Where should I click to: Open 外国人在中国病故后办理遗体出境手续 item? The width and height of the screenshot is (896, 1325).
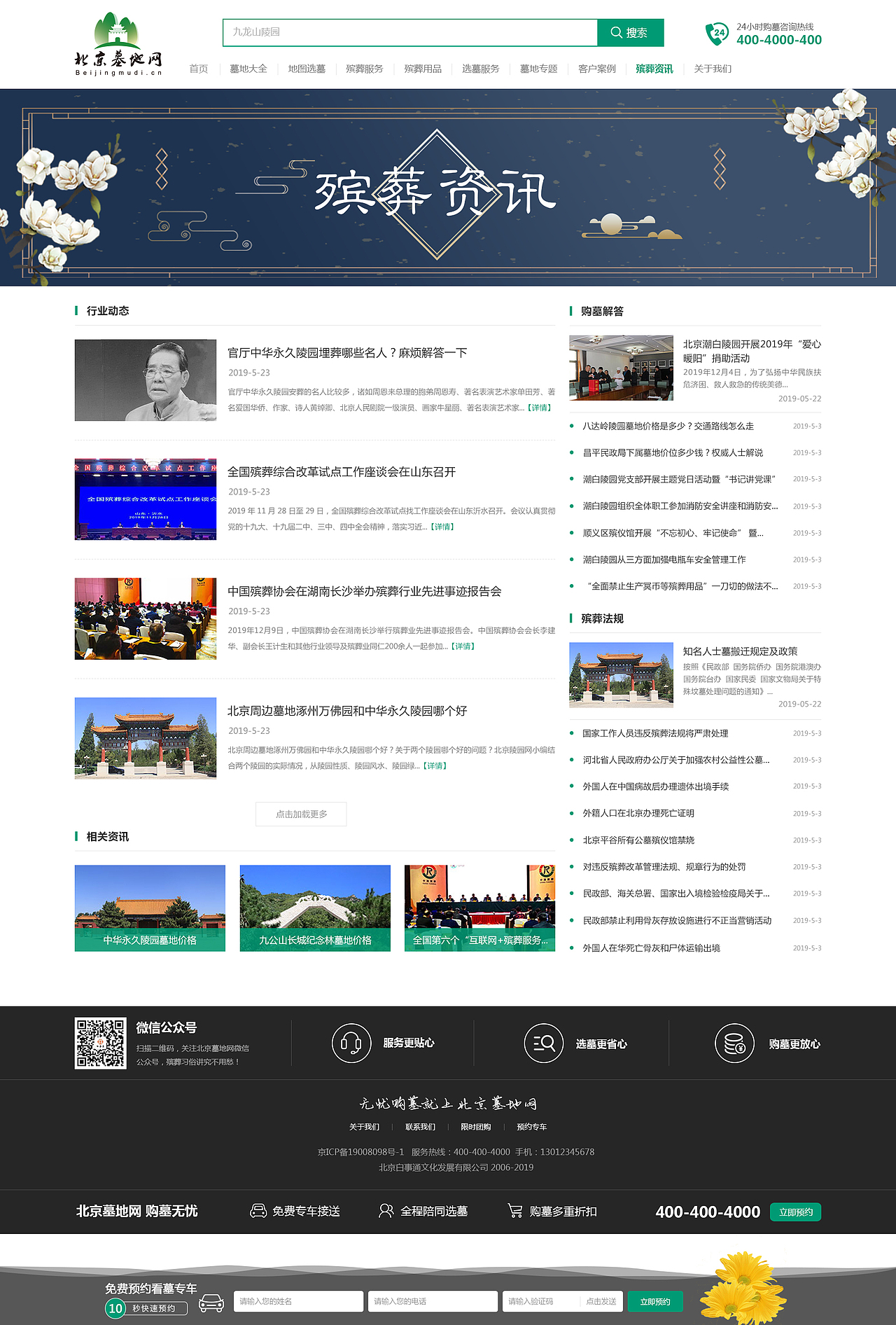tap(656, 786)
